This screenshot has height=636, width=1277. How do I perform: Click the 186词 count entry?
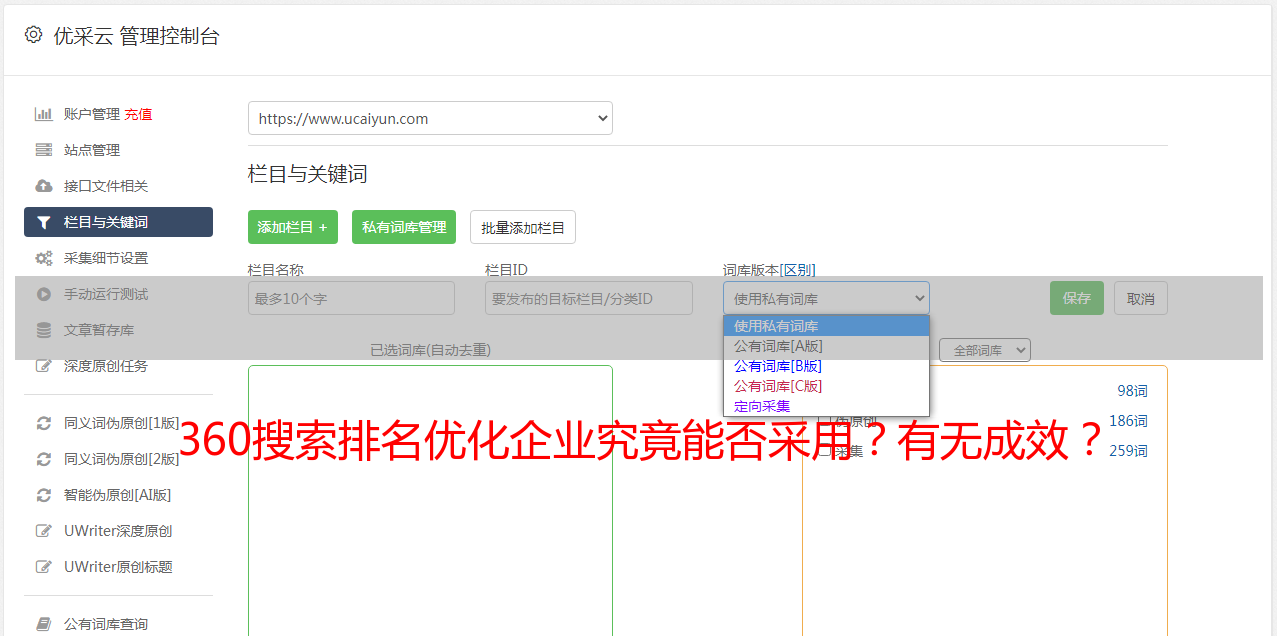[1128, 421]
